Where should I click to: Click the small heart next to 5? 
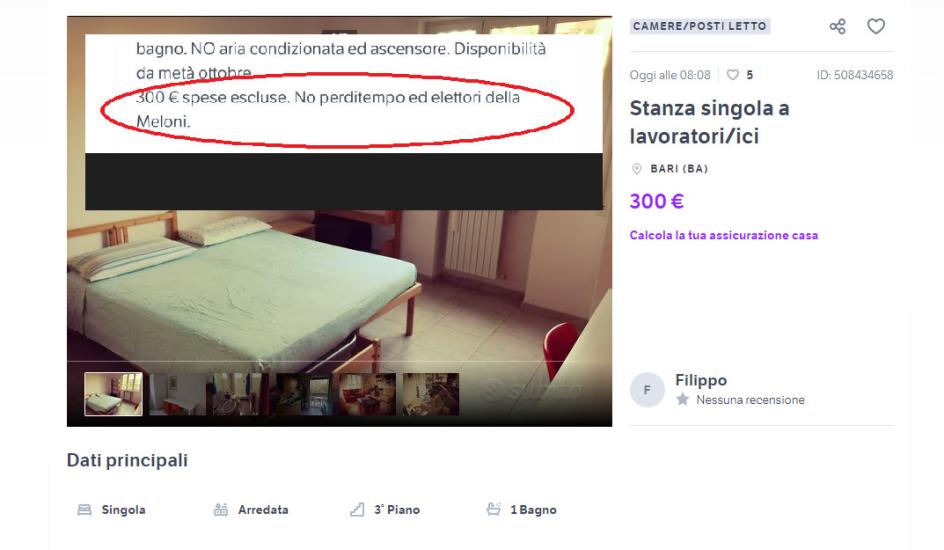732,75
